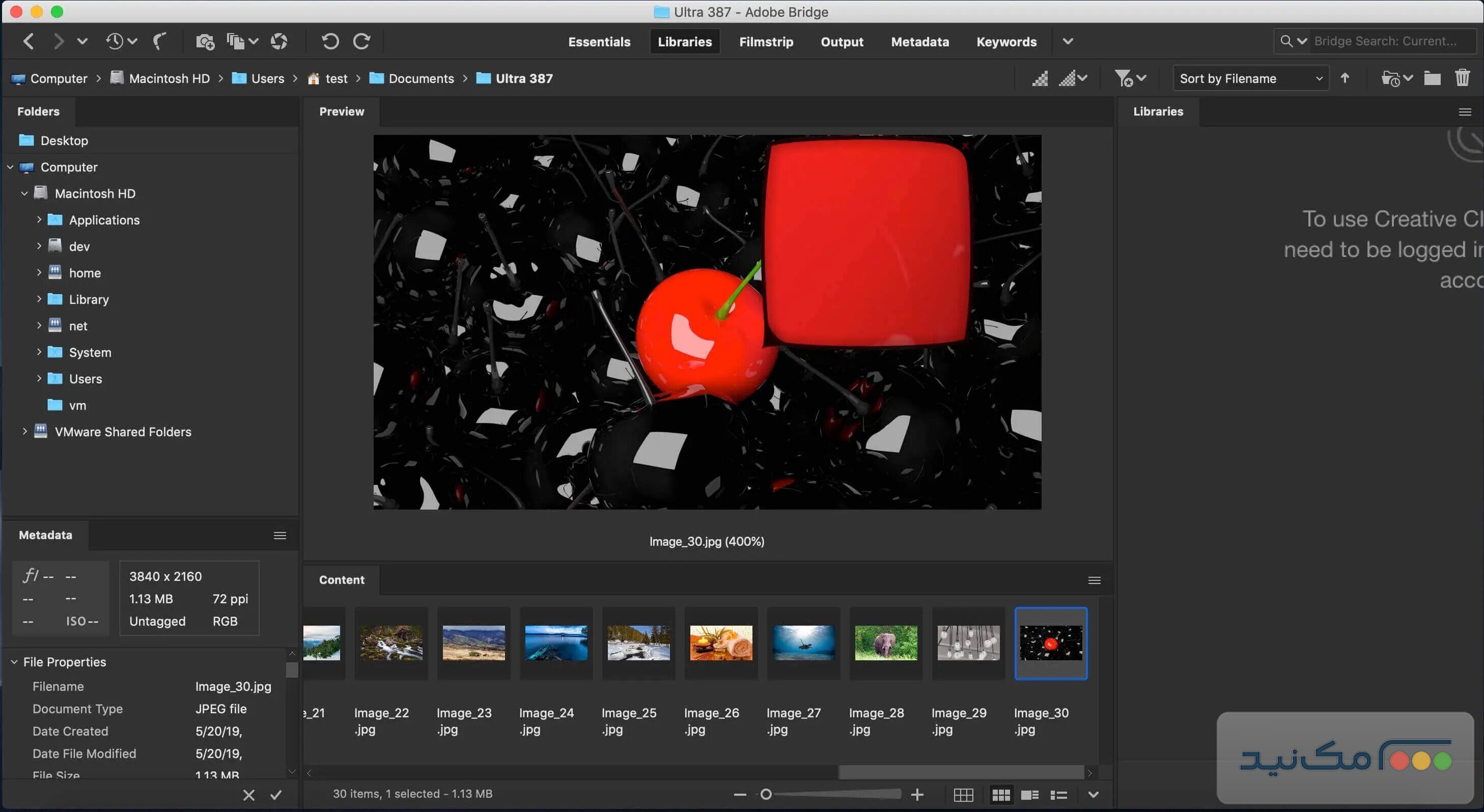Open Adobe Camera Raw with the boomerang icon
The width and height of the screenshot is (1484, 812).
160,41
